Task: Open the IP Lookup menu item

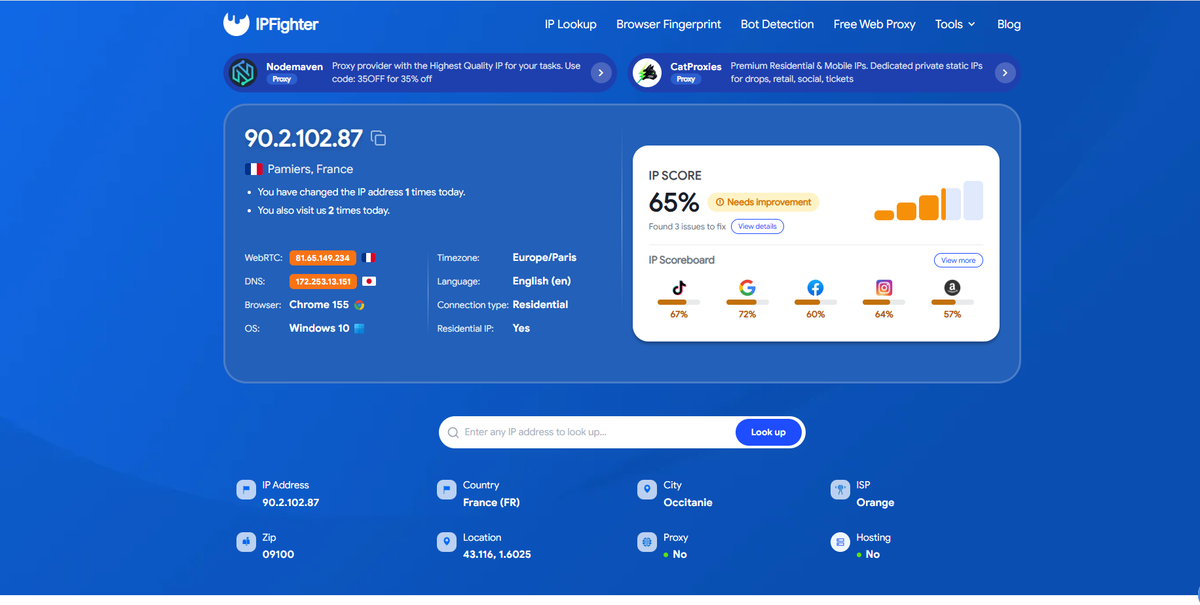Action: click(570, 24)
